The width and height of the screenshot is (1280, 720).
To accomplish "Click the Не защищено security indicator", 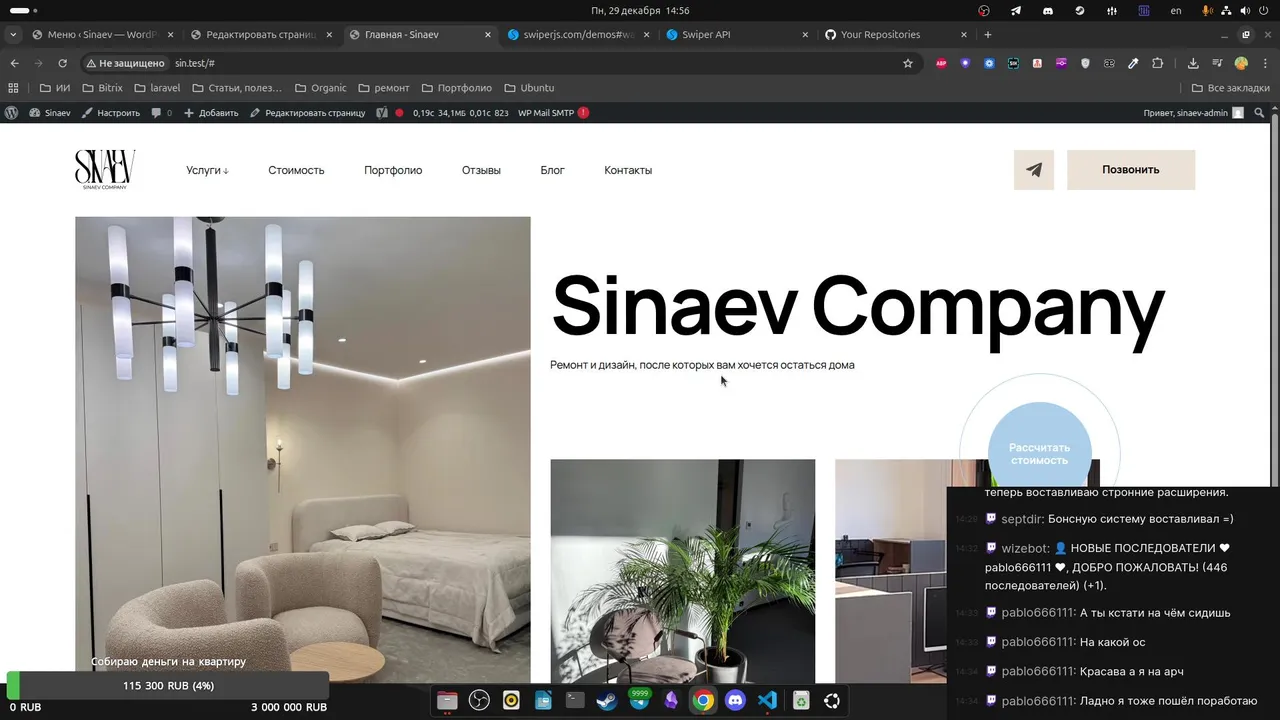I will (125, 63).
